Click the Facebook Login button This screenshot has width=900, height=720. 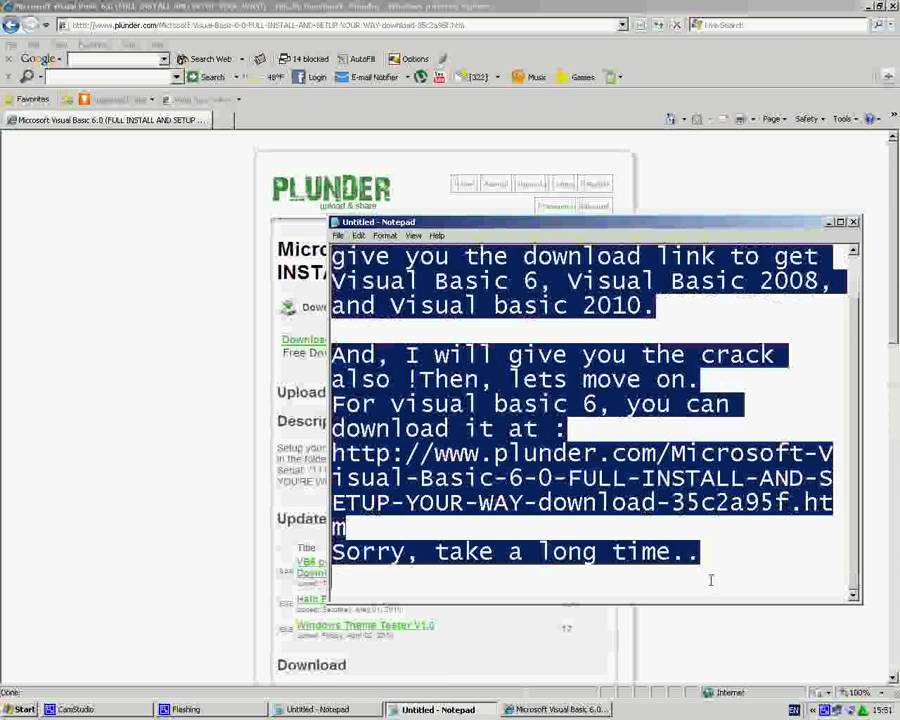coord(309,77)
